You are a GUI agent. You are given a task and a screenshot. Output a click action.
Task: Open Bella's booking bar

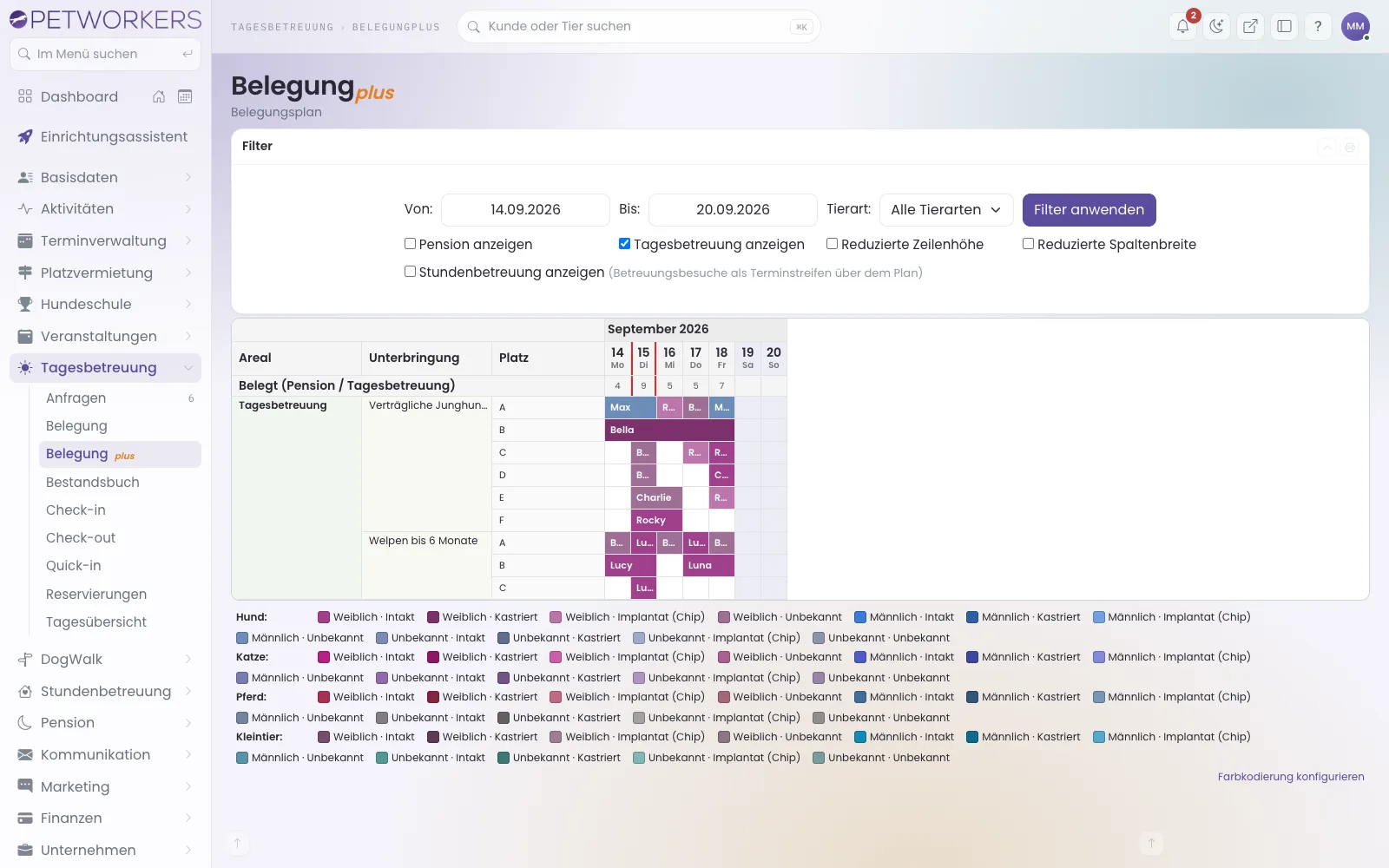coord(669,430)
